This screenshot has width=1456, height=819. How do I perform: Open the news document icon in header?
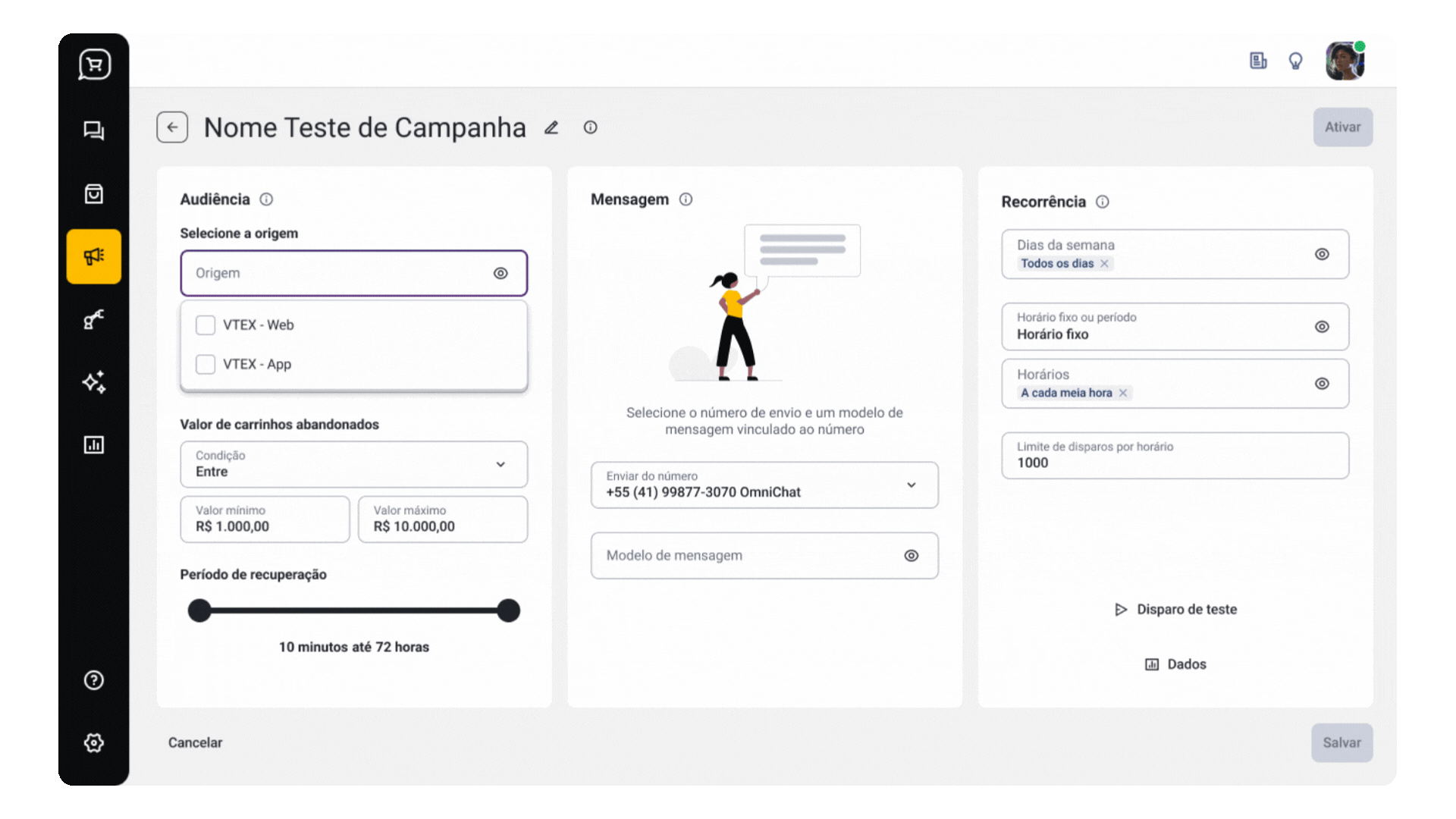[x=1258, y=61]
